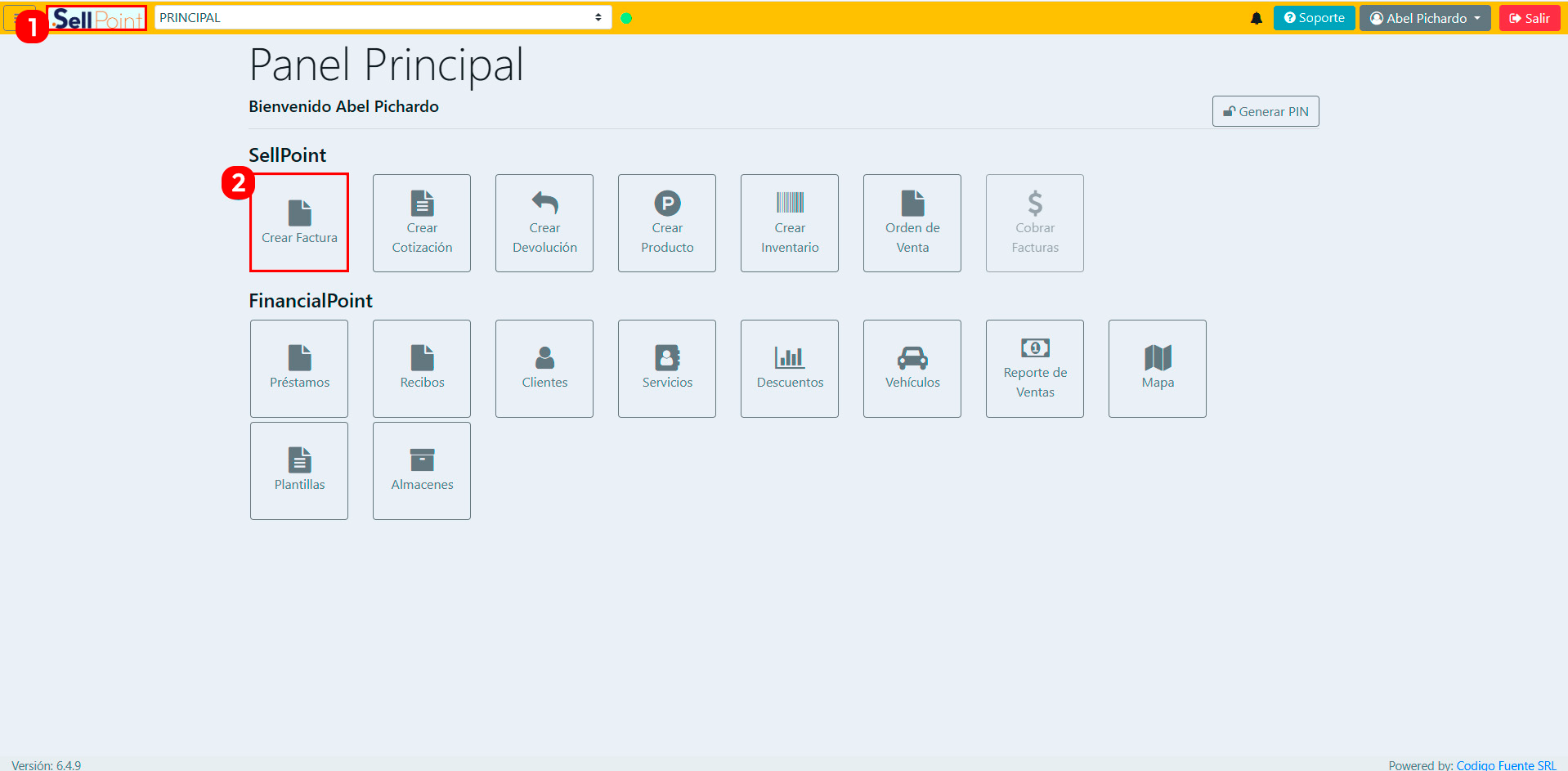Expand the Abel Pichardo user menu
Viewport: 1568px width, 771px height.
point(1425,18)
